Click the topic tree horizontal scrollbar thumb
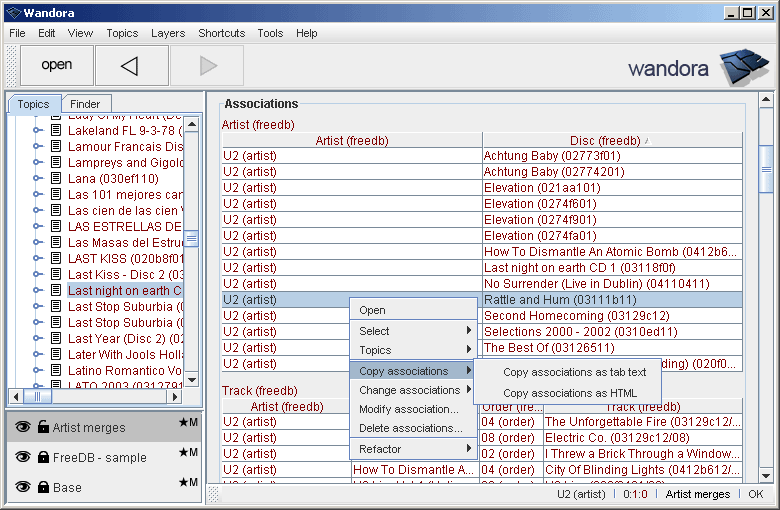Screen dimensions: 780x510 click(37, 397)
